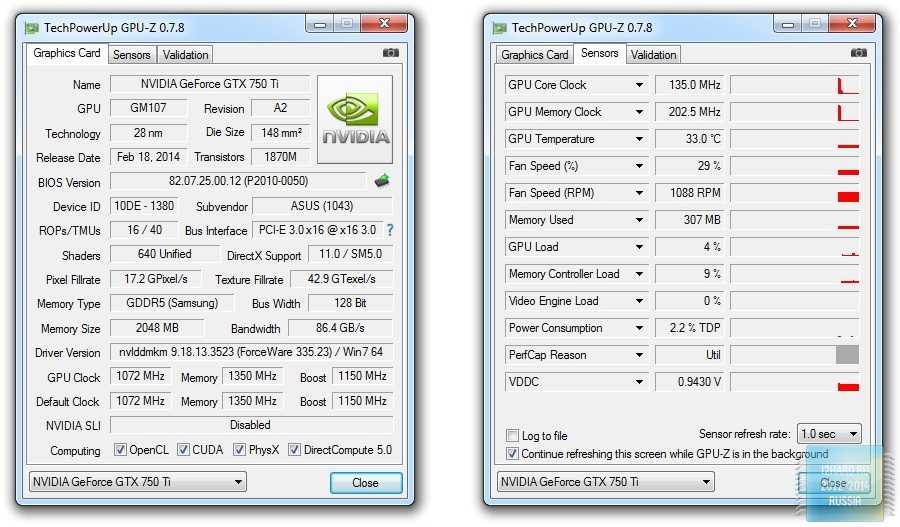Toggle the PhysX checkbox
The height and width of the screenshot is (527, 900).
240,450
